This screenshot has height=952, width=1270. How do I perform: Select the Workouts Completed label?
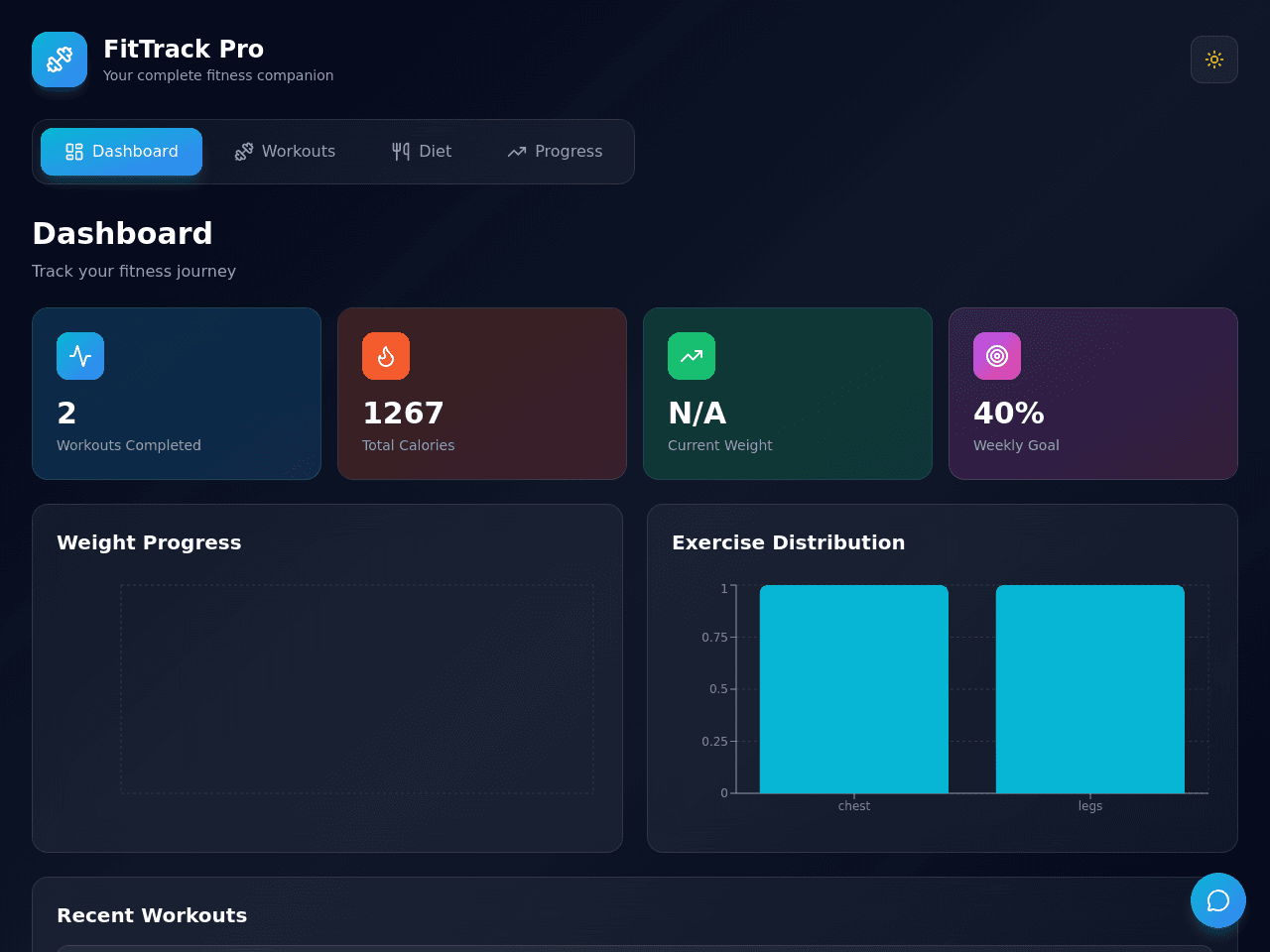coord(129,445)
